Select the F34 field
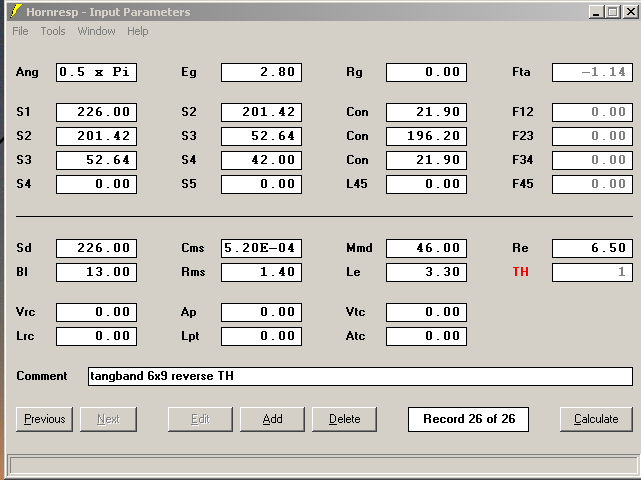The width and height of the screenshot is (641, 480). (592, 160)
